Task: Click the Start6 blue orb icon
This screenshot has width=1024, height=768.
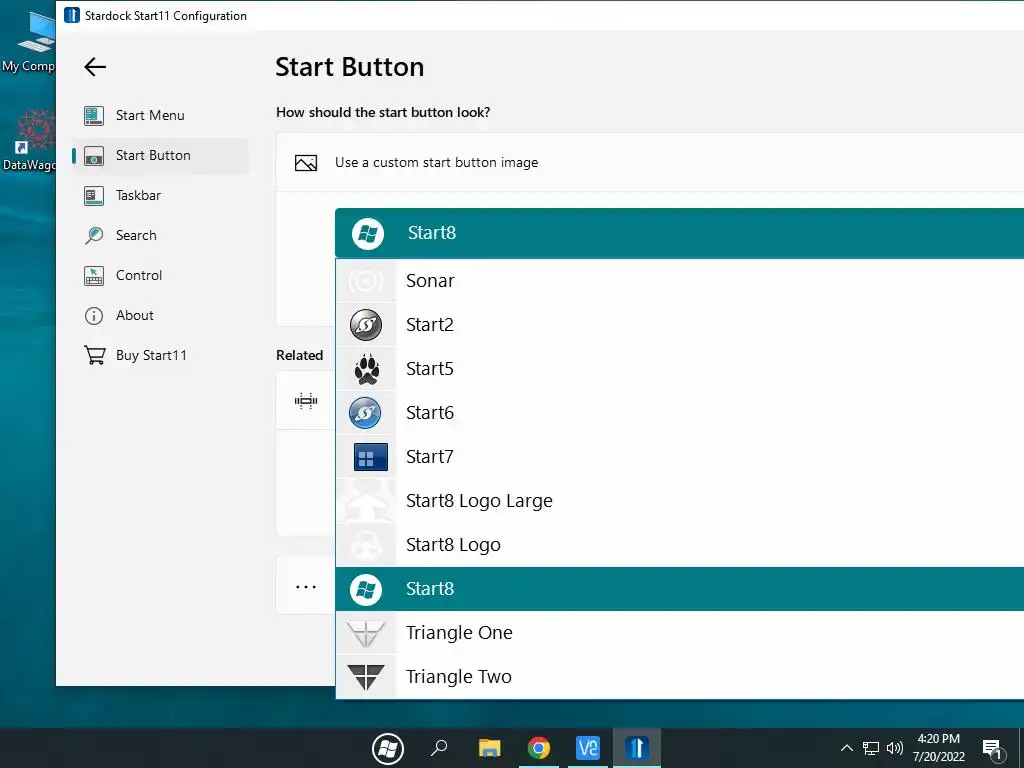Action: (x=366, y=413)
